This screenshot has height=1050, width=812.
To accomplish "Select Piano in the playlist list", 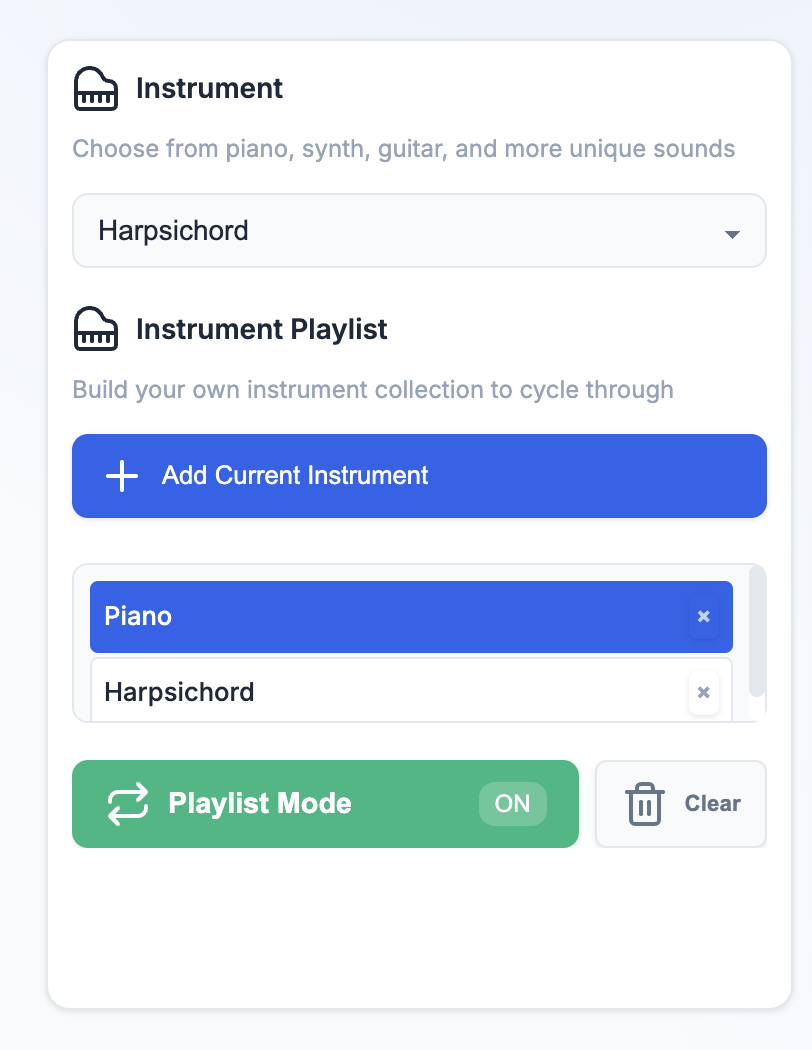I will [x=300, y=616].
